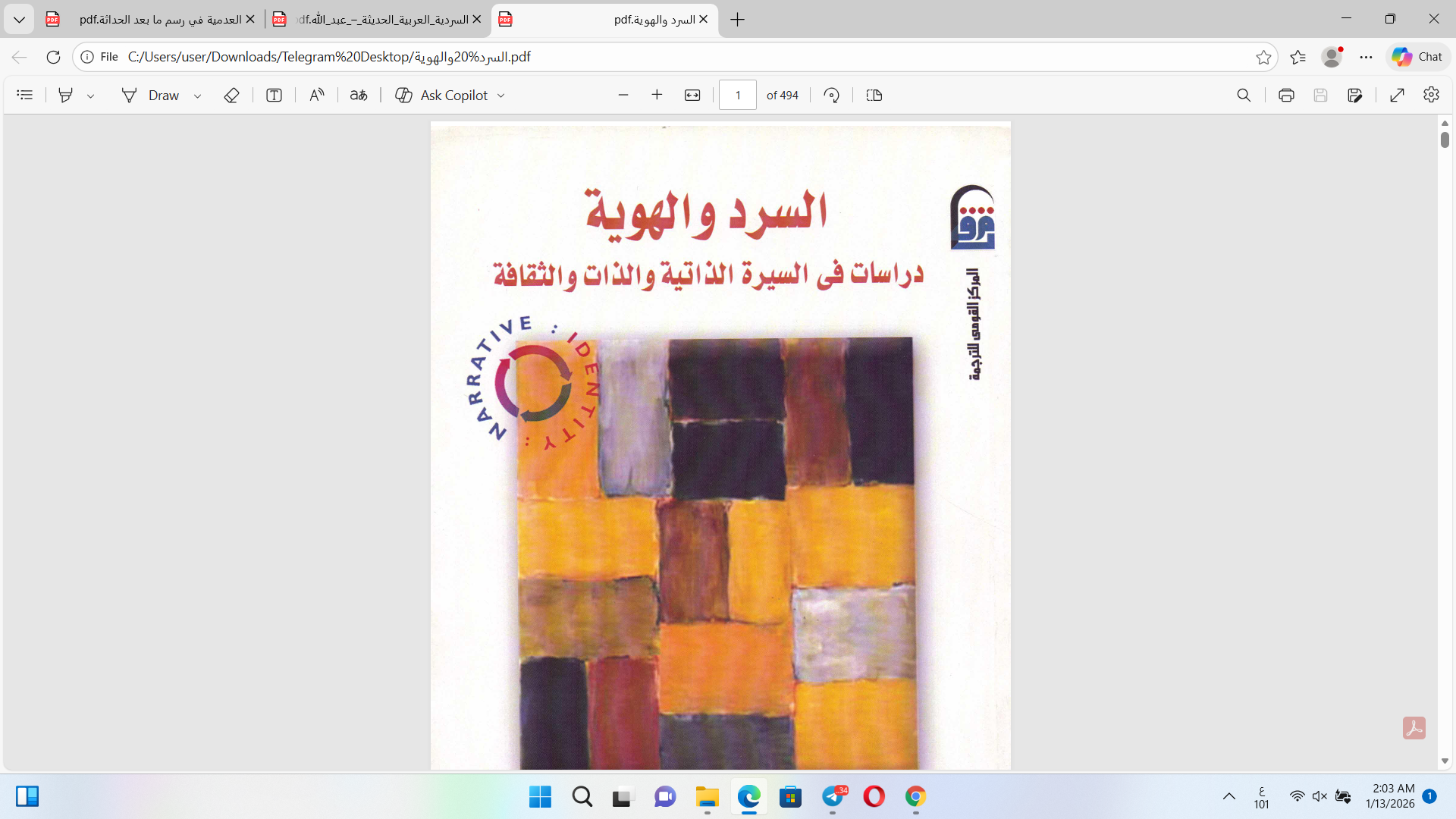Enter full screen mode

pos(1398,95)
